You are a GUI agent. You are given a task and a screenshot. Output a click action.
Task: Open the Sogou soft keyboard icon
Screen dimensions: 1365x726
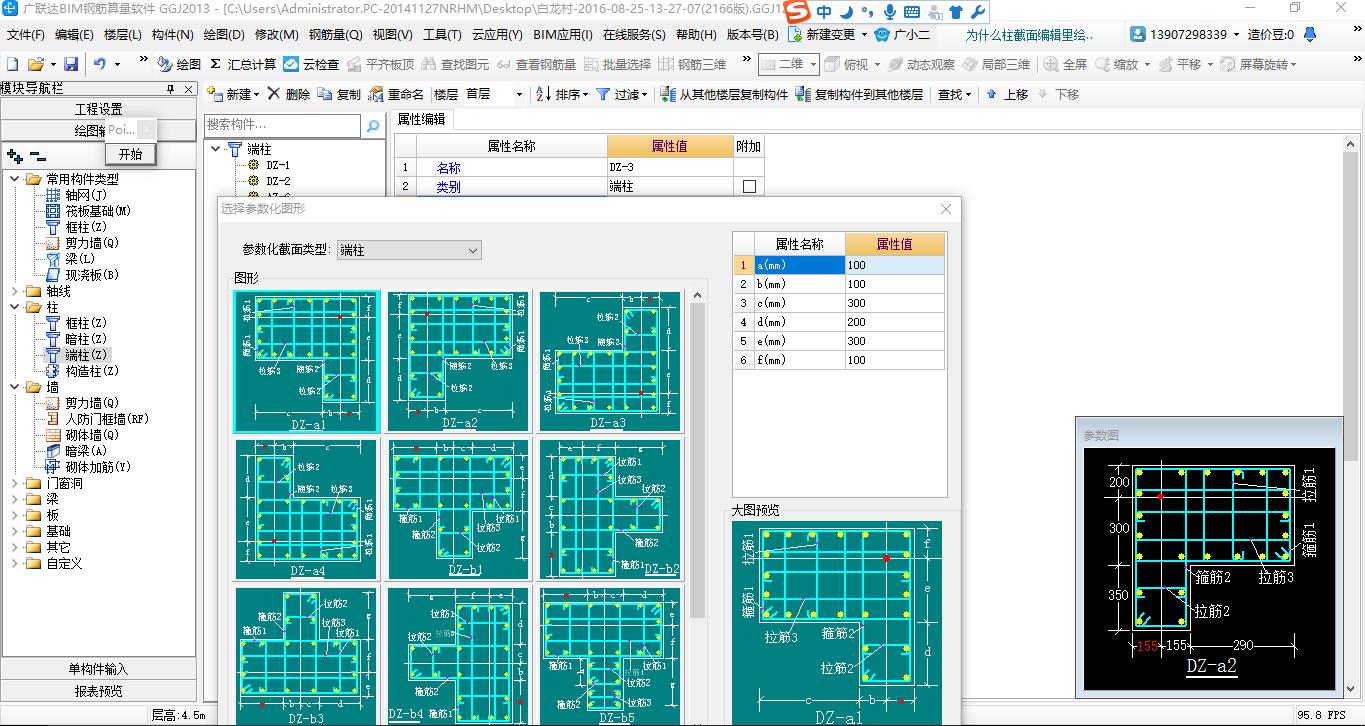pyautogui.click(x=911, y=12)
